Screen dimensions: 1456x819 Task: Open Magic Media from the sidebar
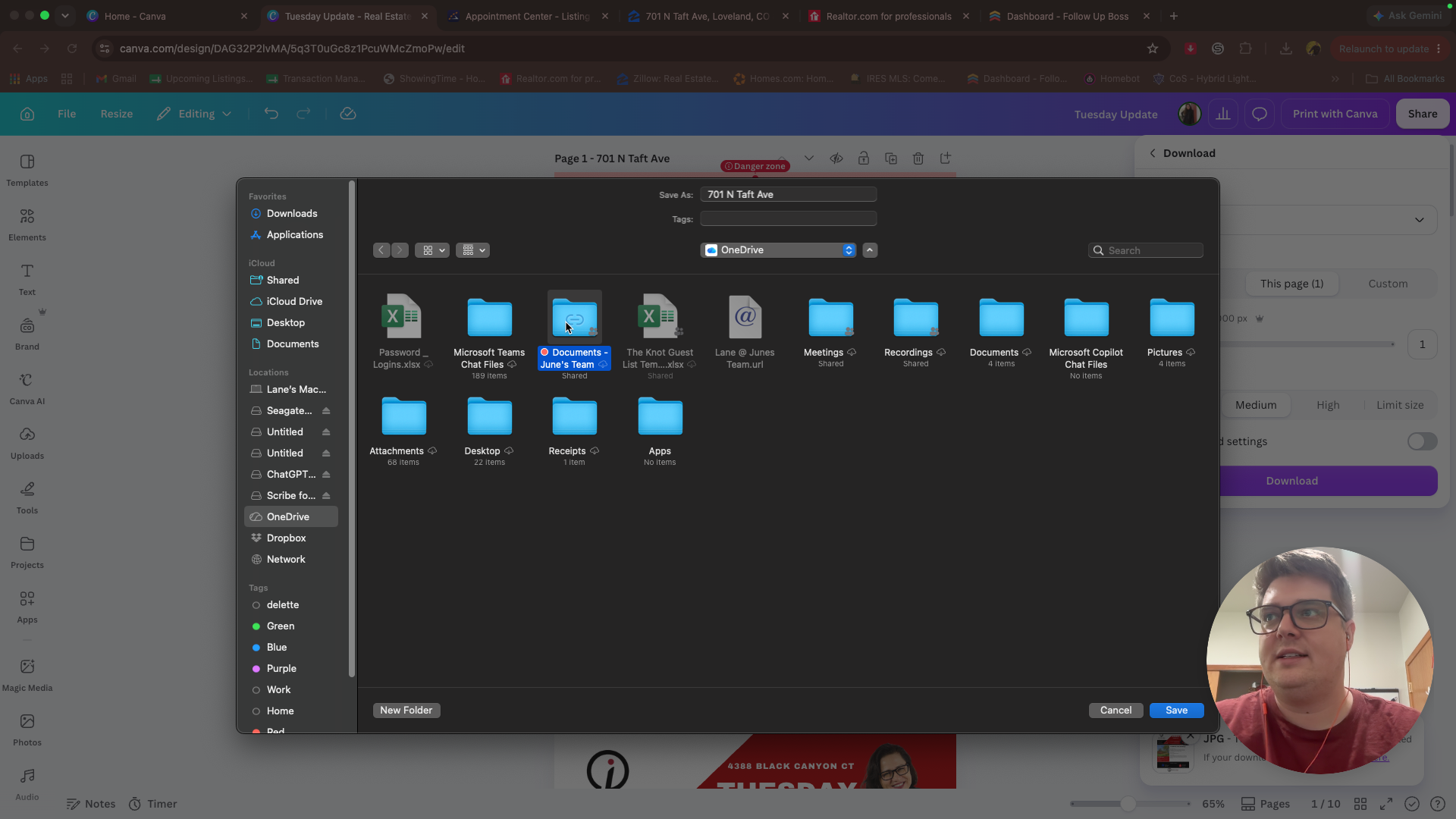pos(27,675)
